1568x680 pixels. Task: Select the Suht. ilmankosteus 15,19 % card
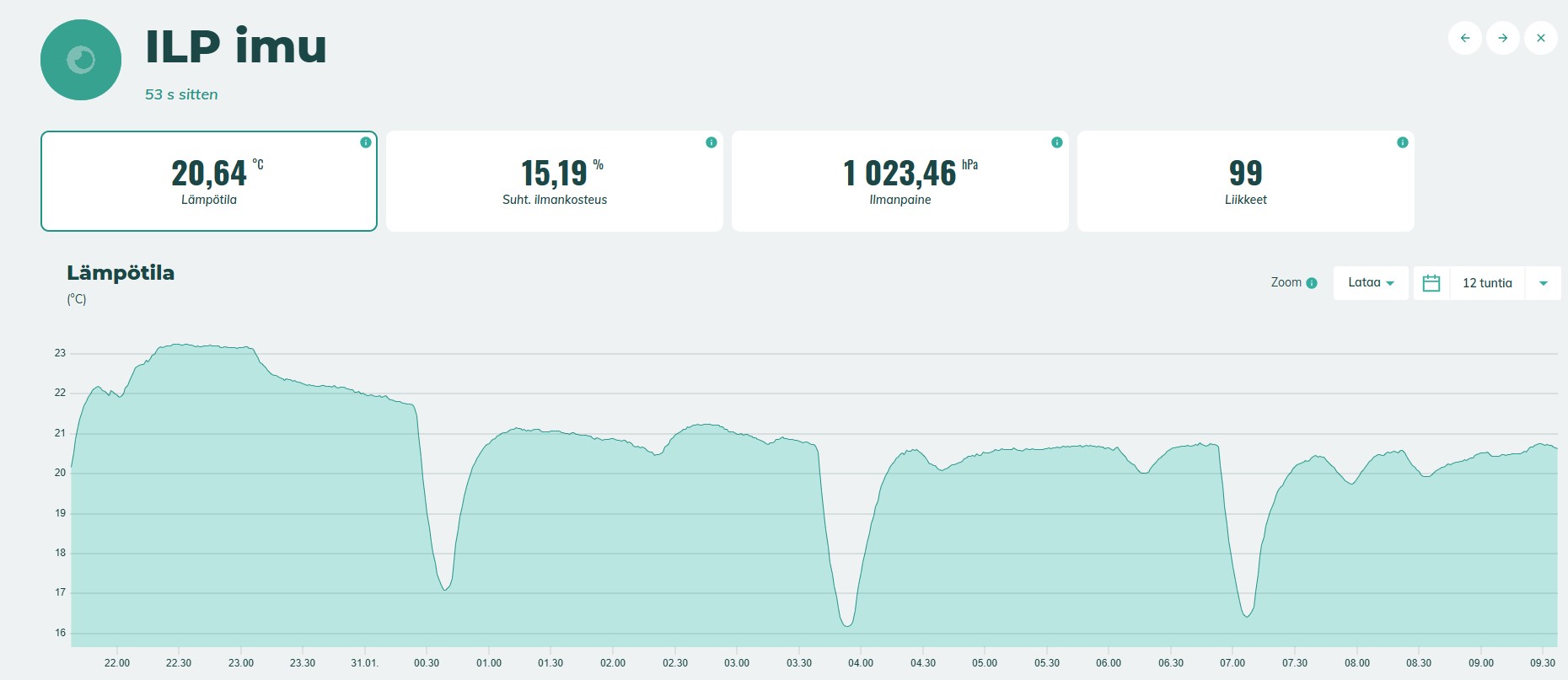point(555,181)
